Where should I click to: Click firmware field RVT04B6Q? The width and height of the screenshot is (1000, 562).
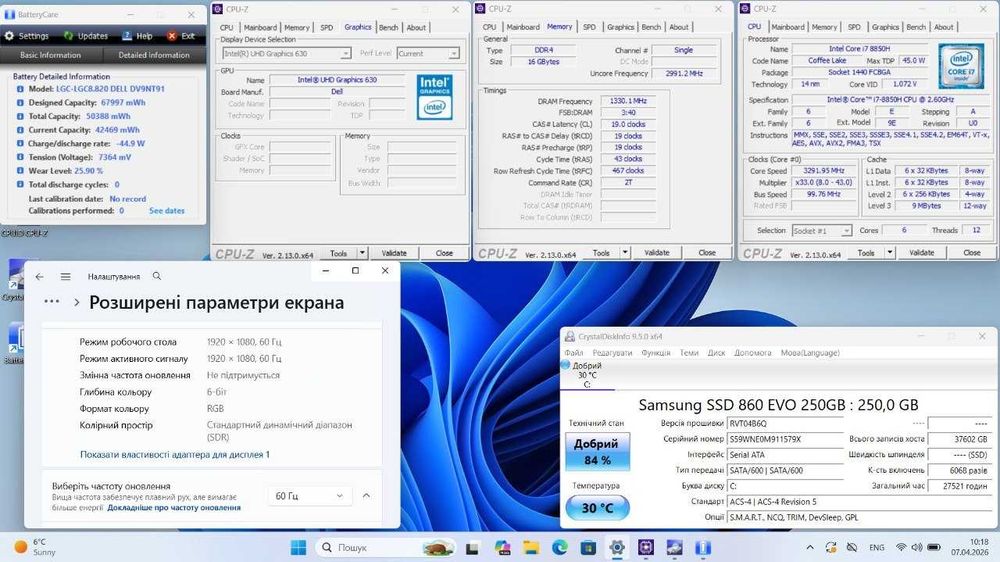[x=785, y=423]
